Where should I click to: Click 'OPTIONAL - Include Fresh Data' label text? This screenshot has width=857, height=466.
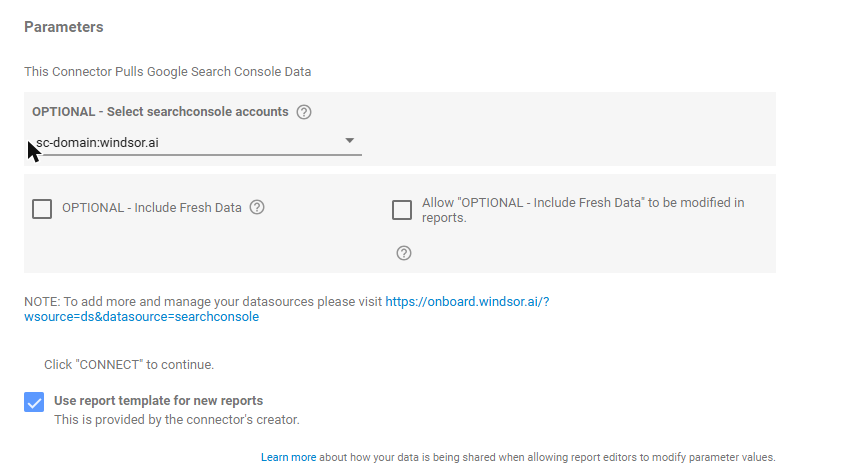tap(152, 208)
